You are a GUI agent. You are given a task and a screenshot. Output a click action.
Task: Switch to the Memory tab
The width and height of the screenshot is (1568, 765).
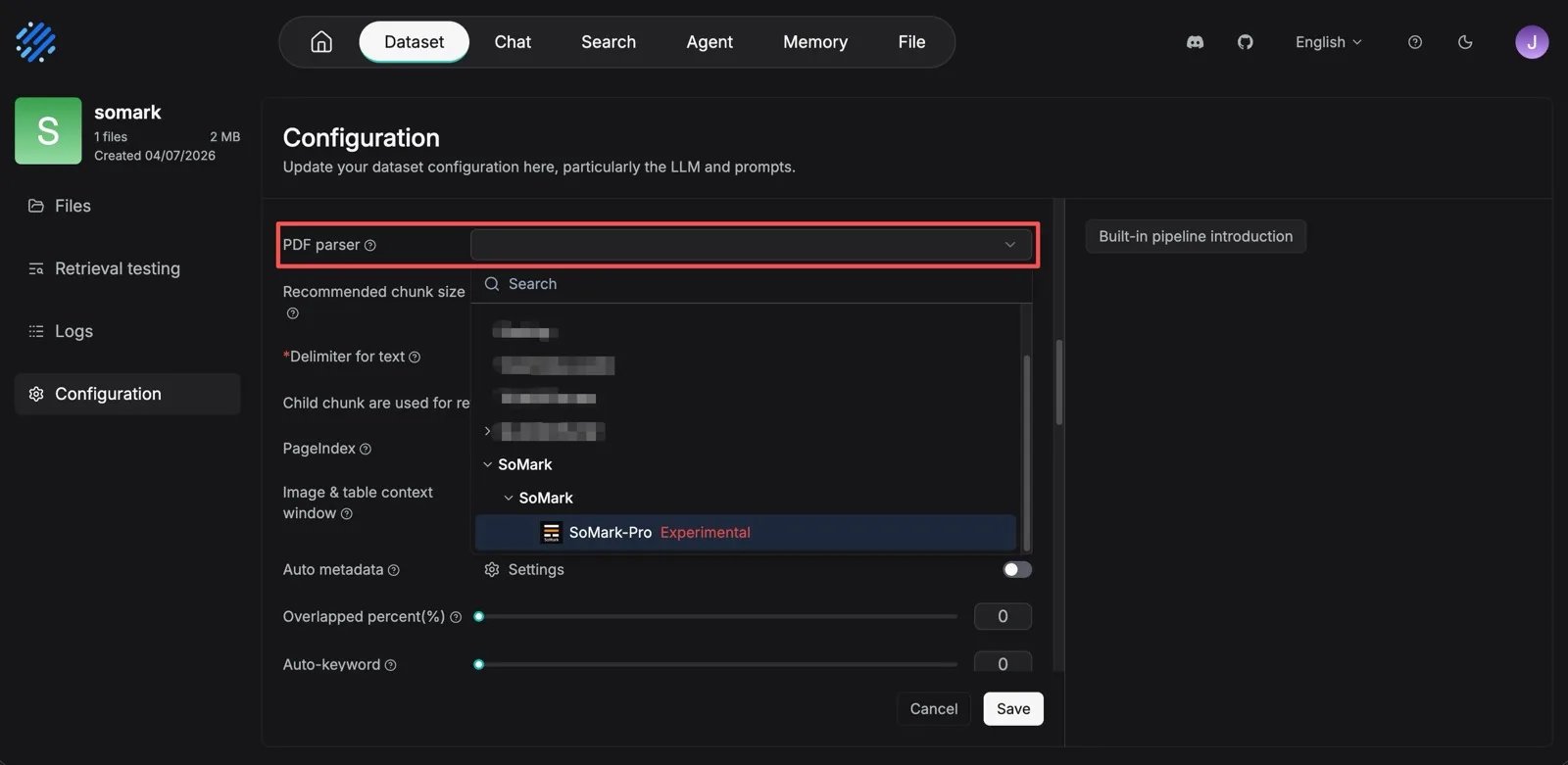[x=815, y=42]
